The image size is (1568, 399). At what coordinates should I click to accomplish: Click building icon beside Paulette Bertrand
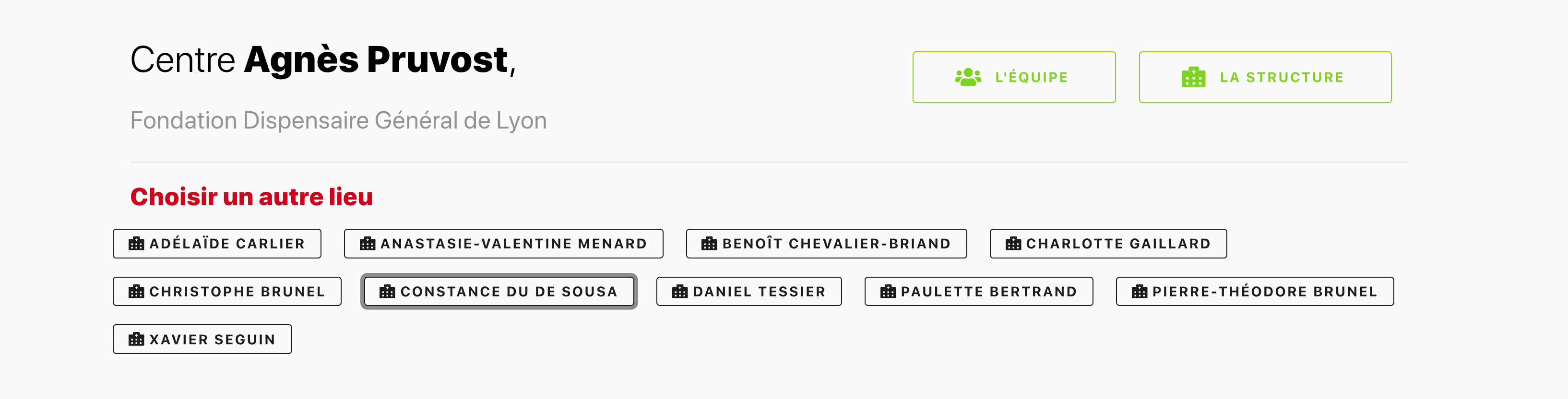coord(888,292)
